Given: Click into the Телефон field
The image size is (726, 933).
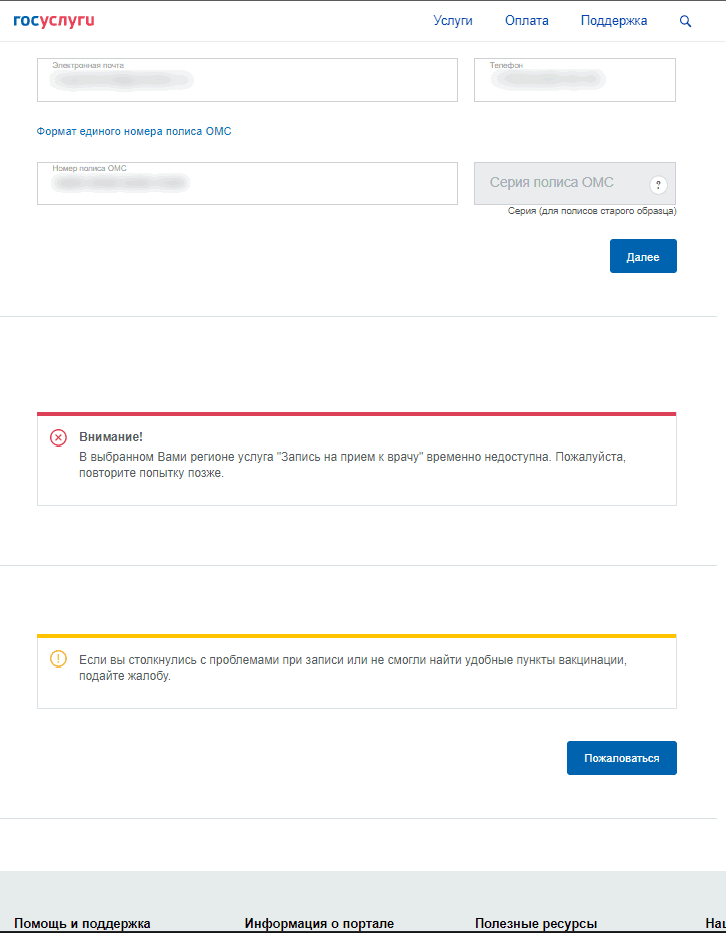Looking at the screenshot, I should pyautogui.click(x=575, y=80).
